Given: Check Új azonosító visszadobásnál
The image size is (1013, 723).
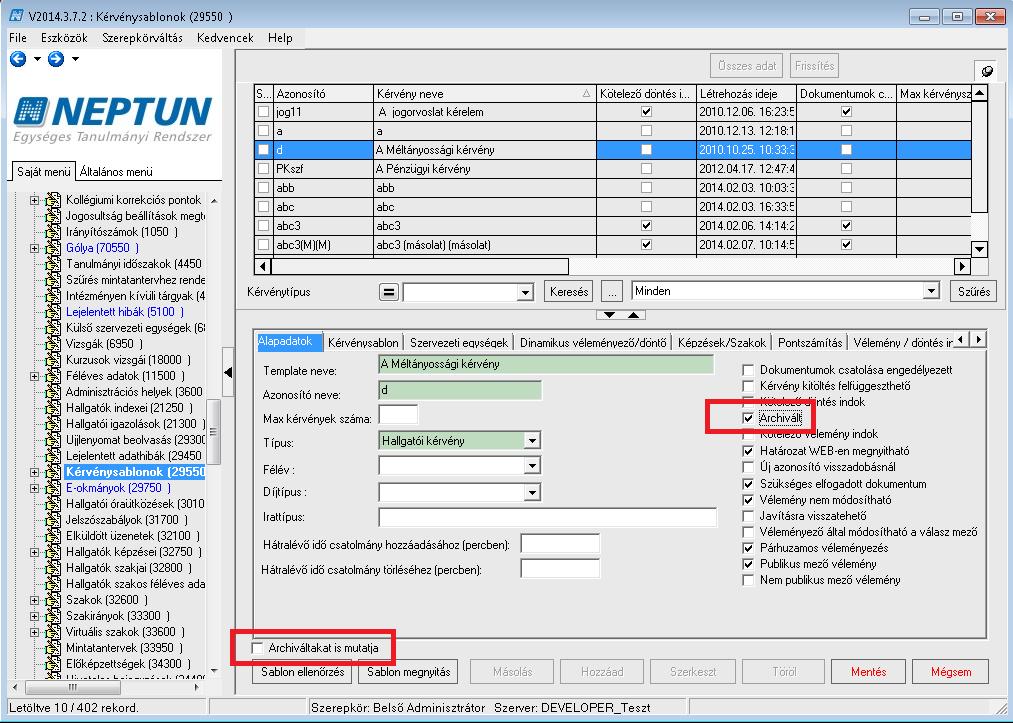Looking at the screenshot, I should click(x=748, y=466).
